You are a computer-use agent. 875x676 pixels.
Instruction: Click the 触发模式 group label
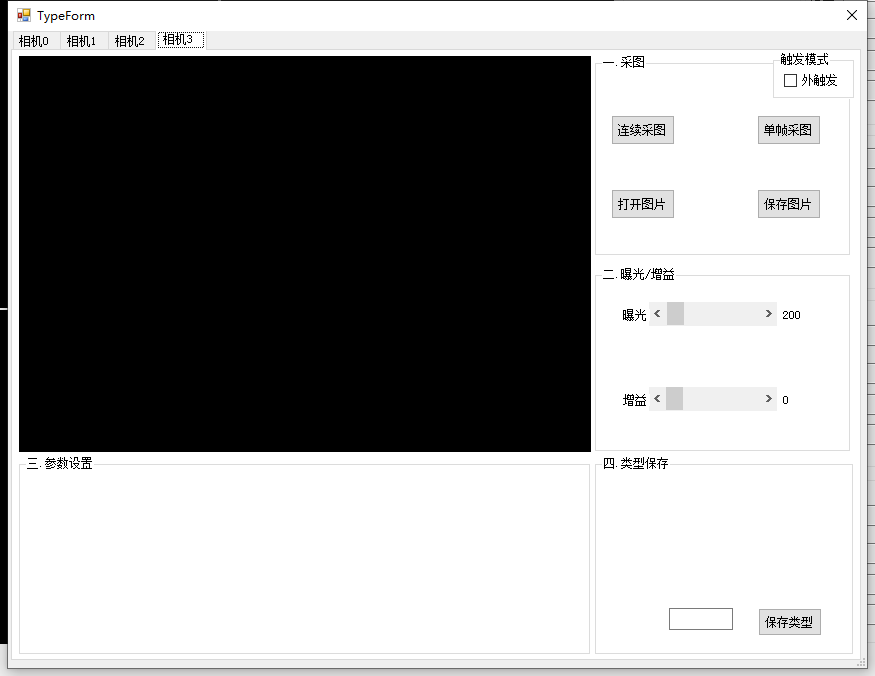[x=804, y=59]
